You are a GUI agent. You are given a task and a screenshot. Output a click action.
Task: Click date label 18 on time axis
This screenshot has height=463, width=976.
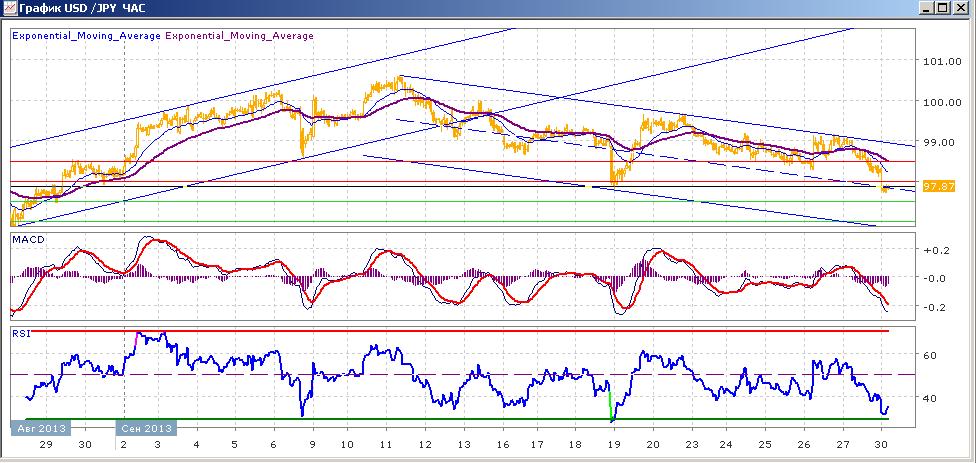pyautogui.click(x=576, y=446)
